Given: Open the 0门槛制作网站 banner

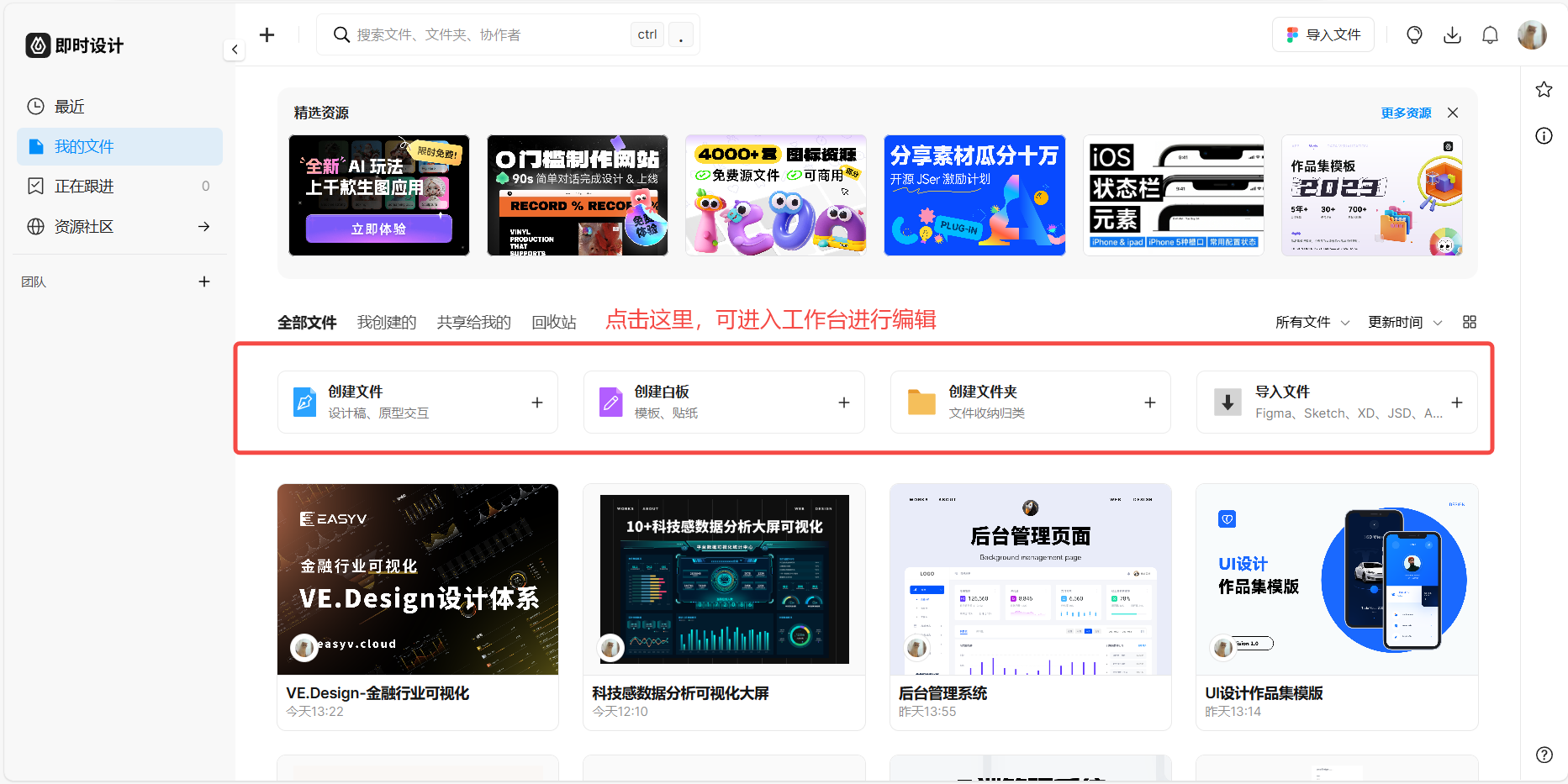Looking at the screenshot, I should pyautogui.click(x=578, y=195).
